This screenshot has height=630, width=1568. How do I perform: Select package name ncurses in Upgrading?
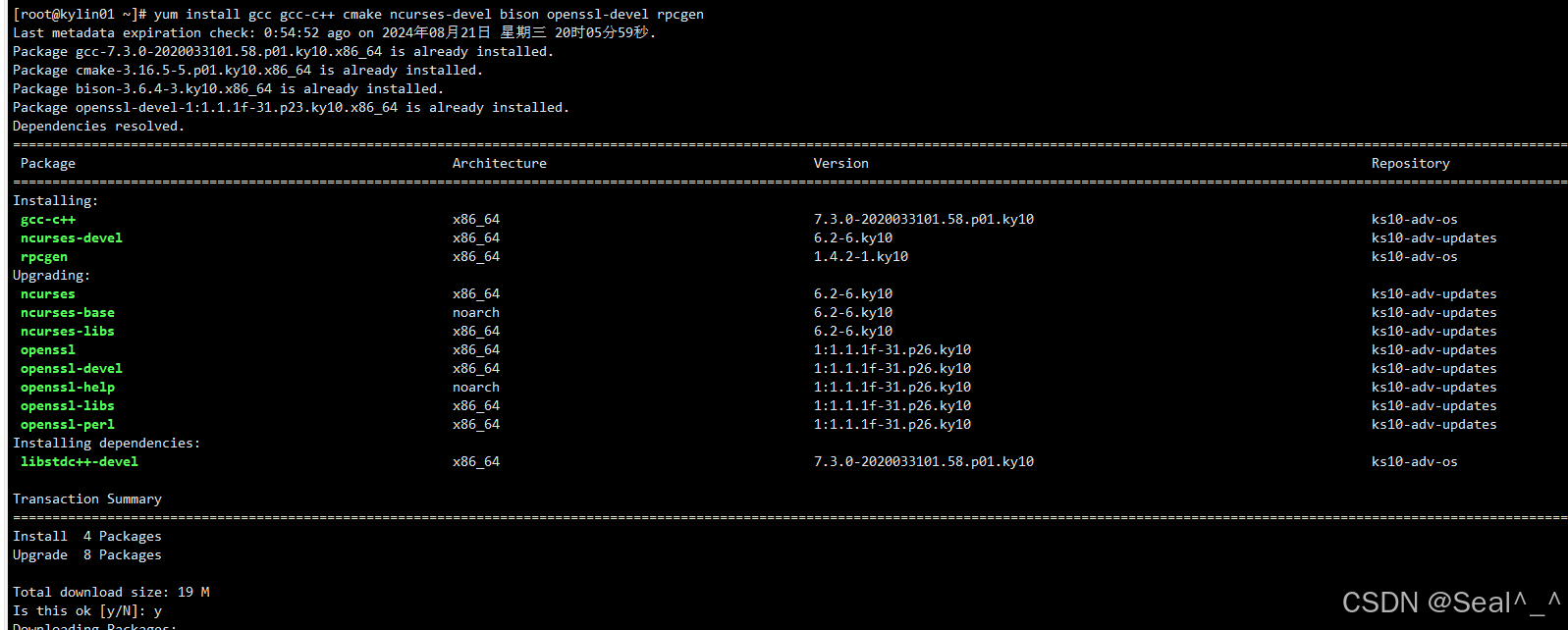[48, 294]
